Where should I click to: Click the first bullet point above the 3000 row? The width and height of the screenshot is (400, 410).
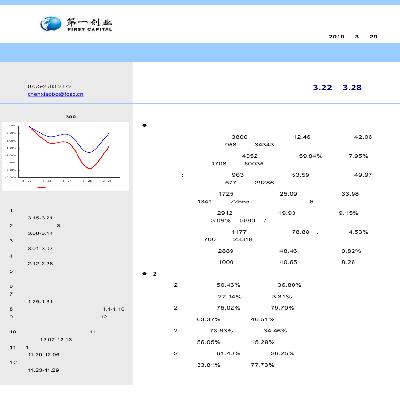[144, 125]
